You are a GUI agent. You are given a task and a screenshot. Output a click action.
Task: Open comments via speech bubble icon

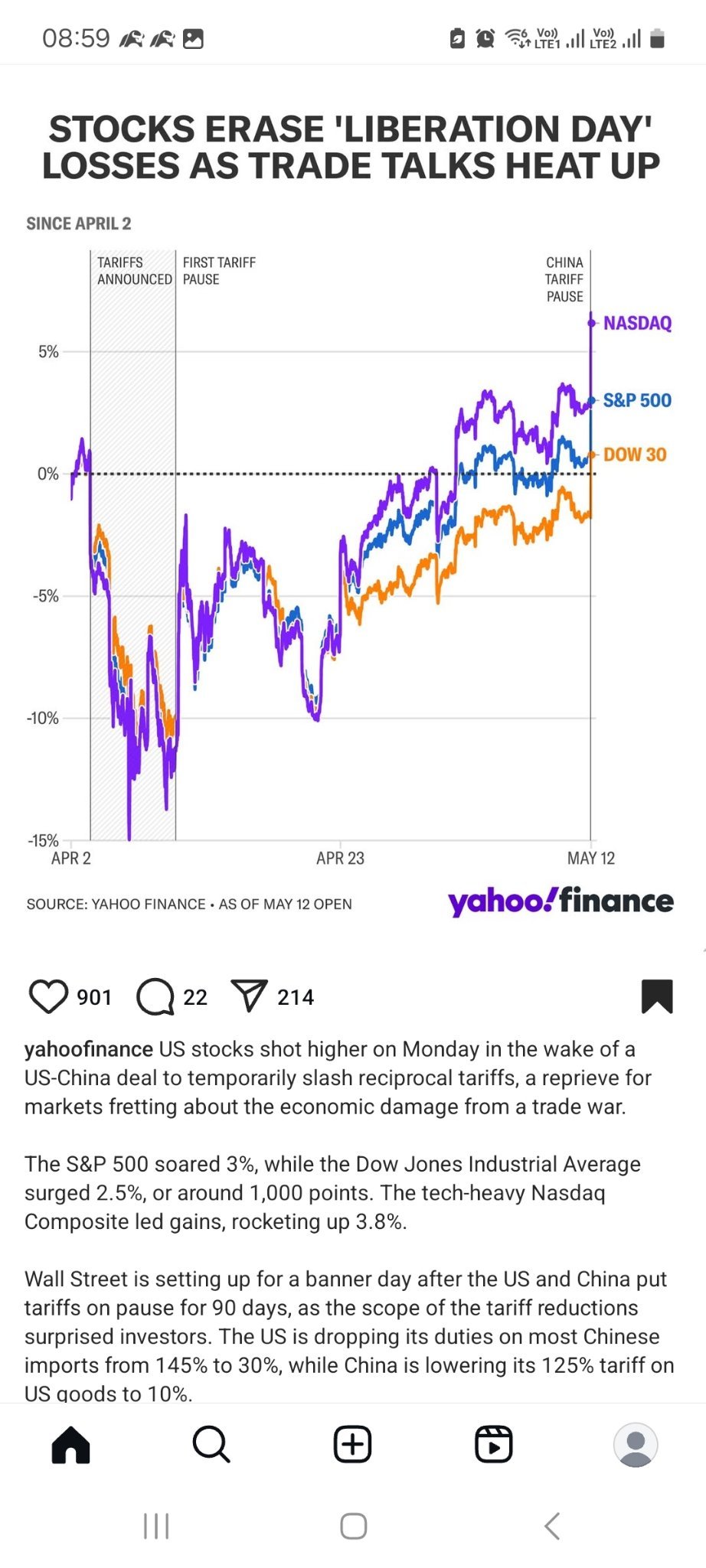pos(155,996)
